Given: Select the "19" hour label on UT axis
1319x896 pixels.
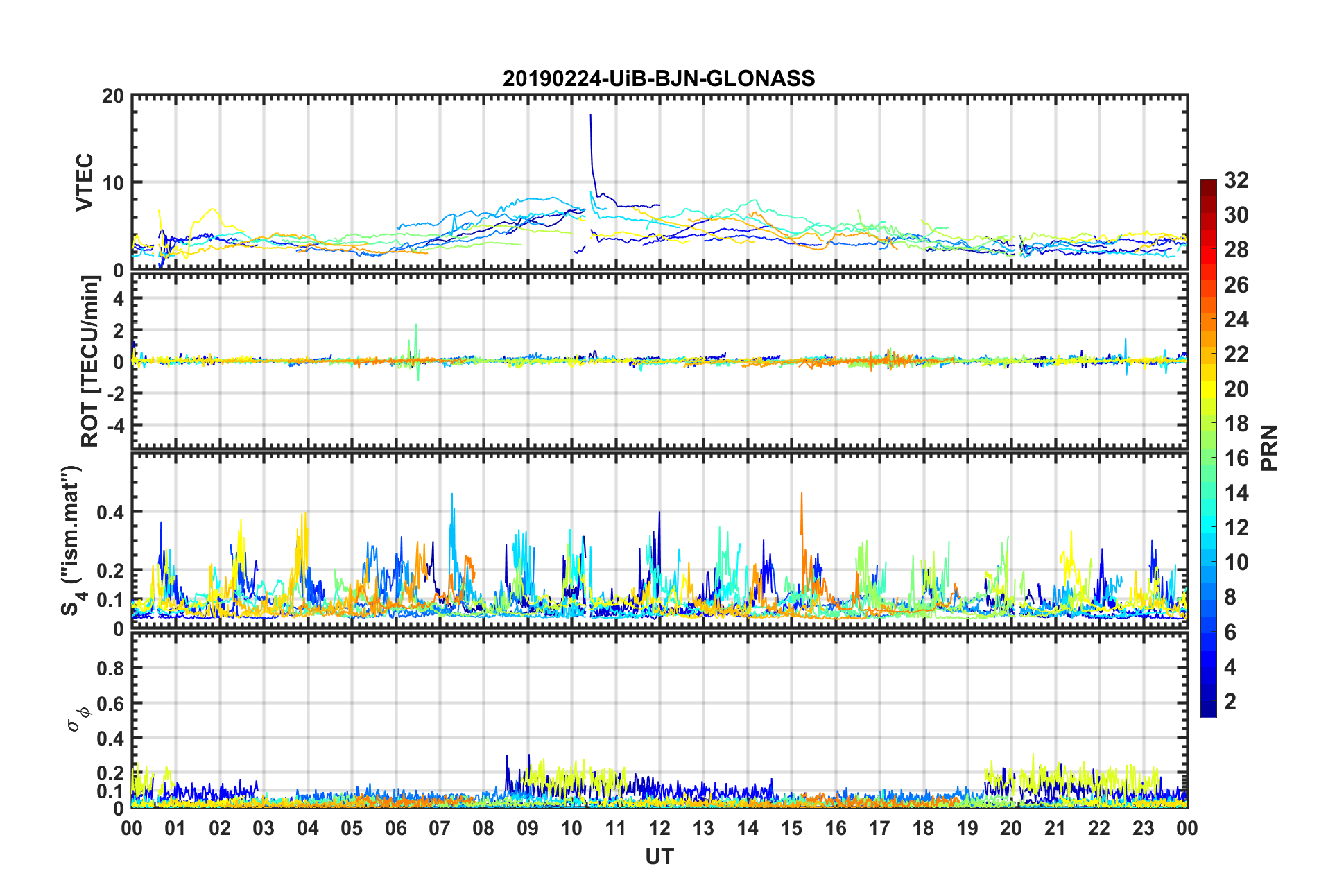Looking at the screenshot, I should click(x=967, y=828).
